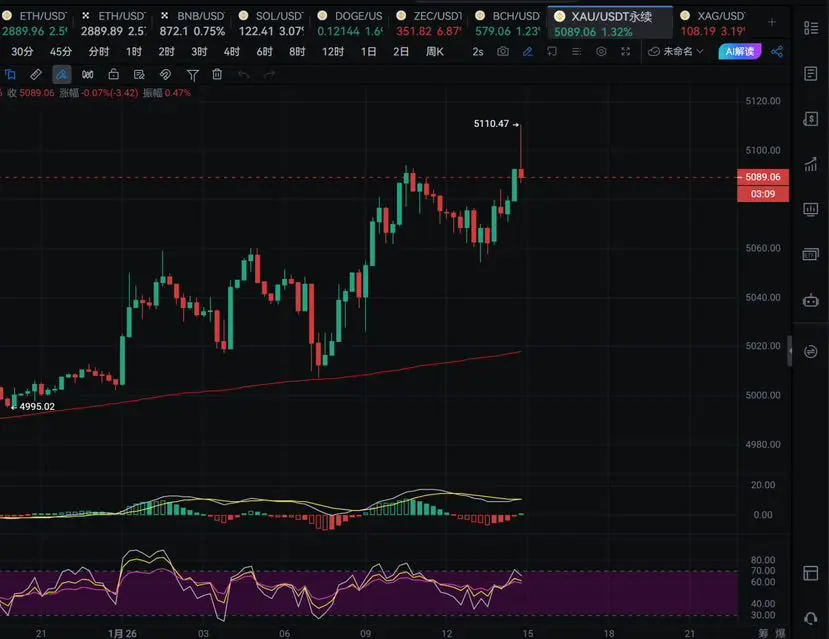The height and width of the screenshot is (639, 829).
Task: Click the blue copy shape tool icon
Action: [x=11, y=75]
